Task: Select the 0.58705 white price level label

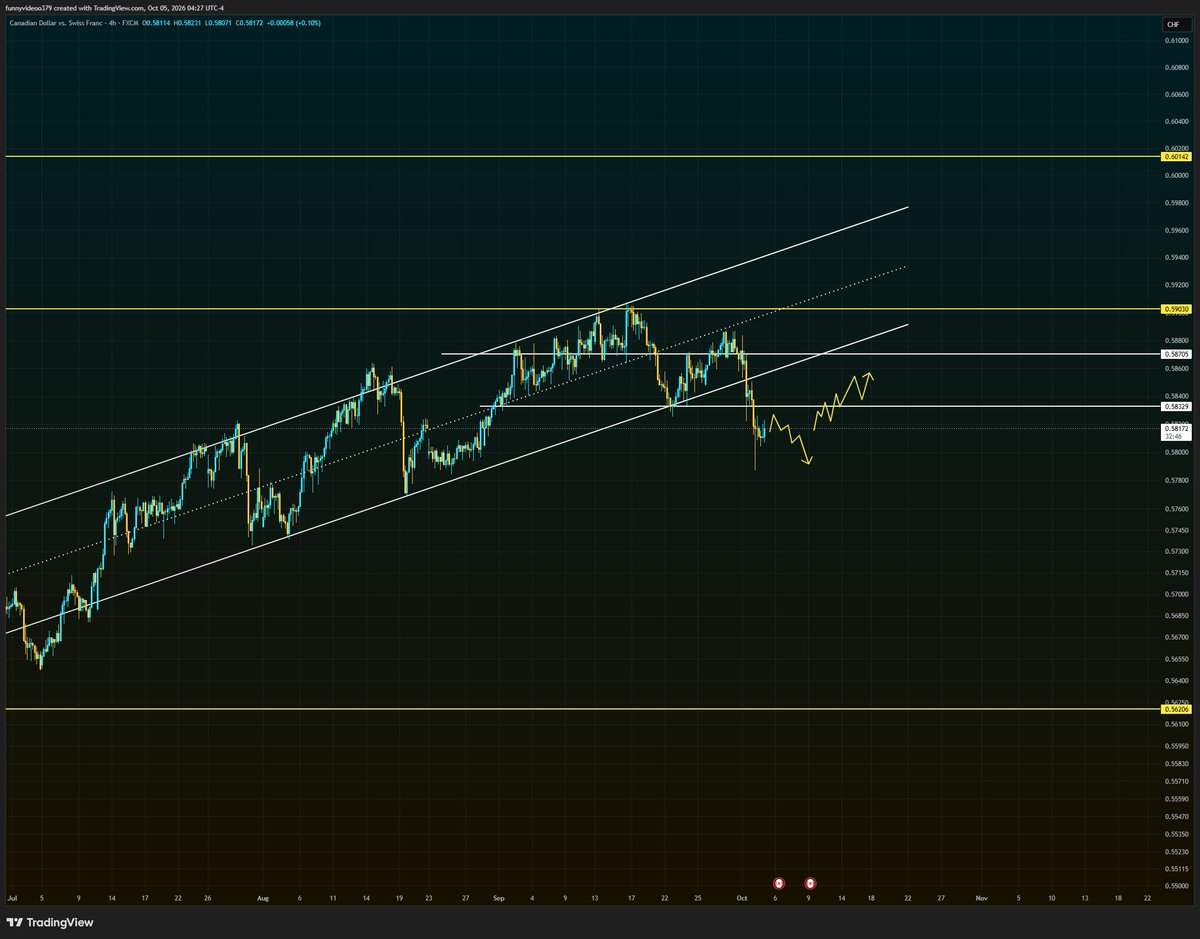Action: [1176, 354]
